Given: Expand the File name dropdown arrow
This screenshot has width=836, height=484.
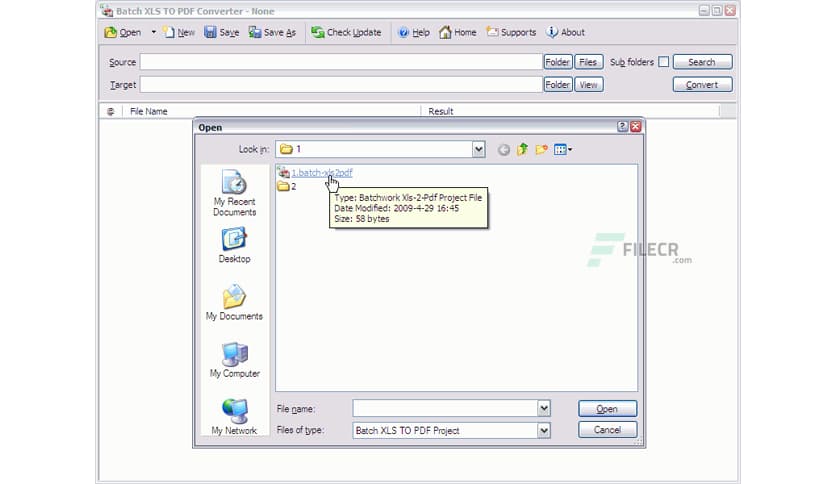Looking at the screenshot, I should click(x=543, y=409).
